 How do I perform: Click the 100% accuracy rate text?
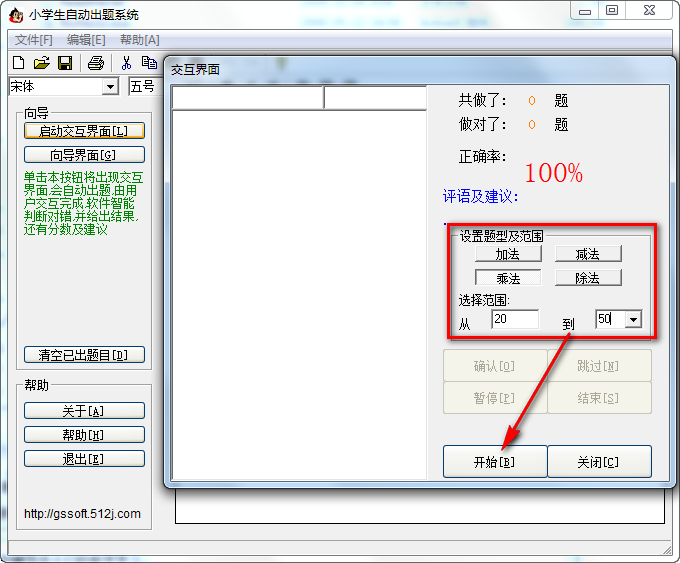pyautogui.click(x=554, y=173)
